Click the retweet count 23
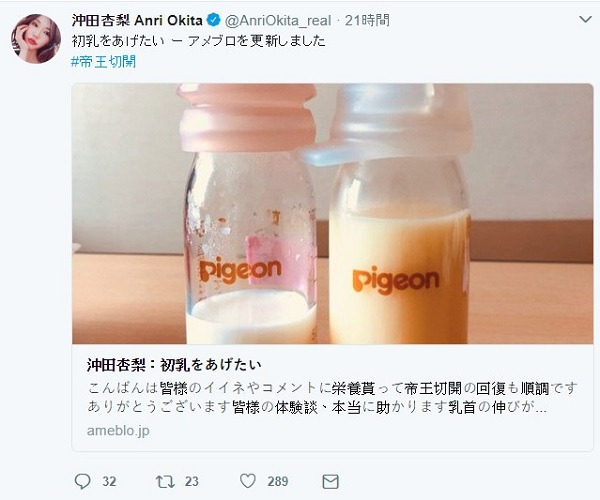 [x=192, y=481]
